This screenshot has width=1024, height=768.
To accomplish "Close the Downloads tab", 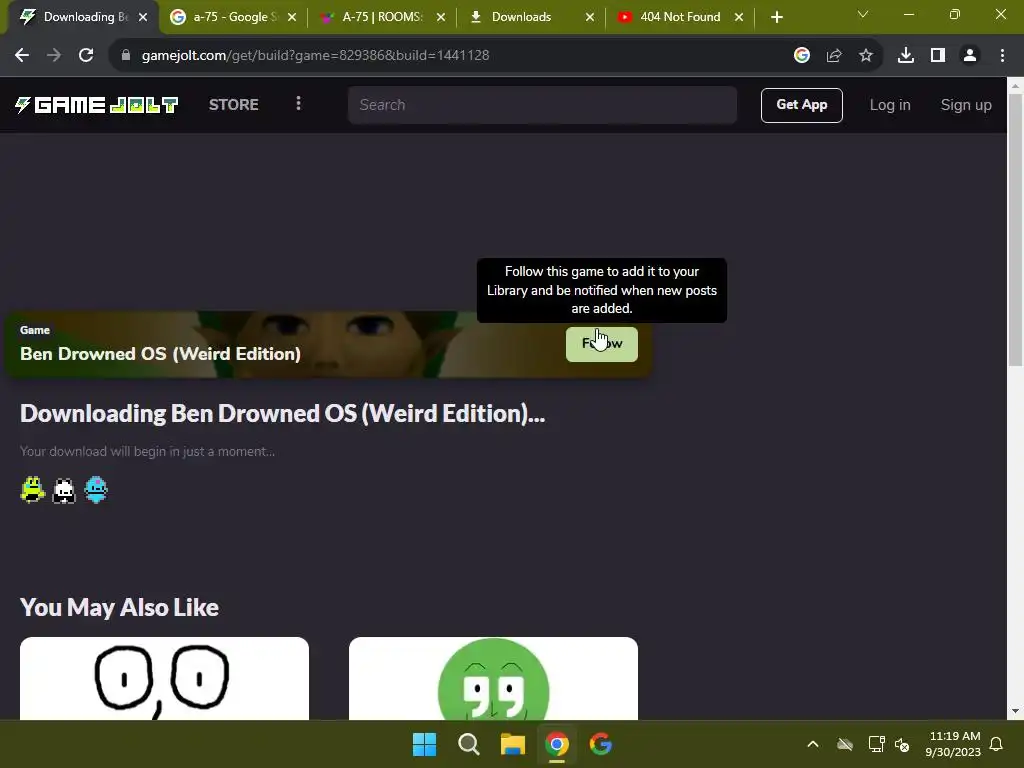I will click(590, 17).
